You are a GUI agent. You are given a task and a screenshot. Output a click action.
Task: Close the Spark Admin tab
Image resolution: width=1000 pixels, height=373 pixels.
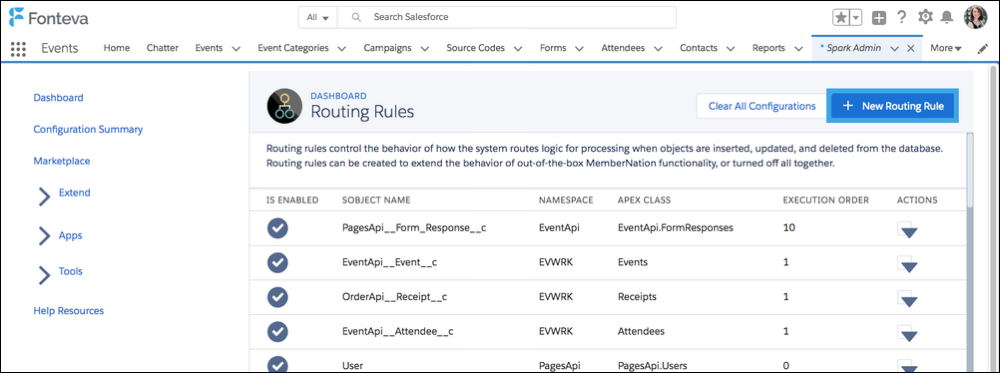click(911, 48)
